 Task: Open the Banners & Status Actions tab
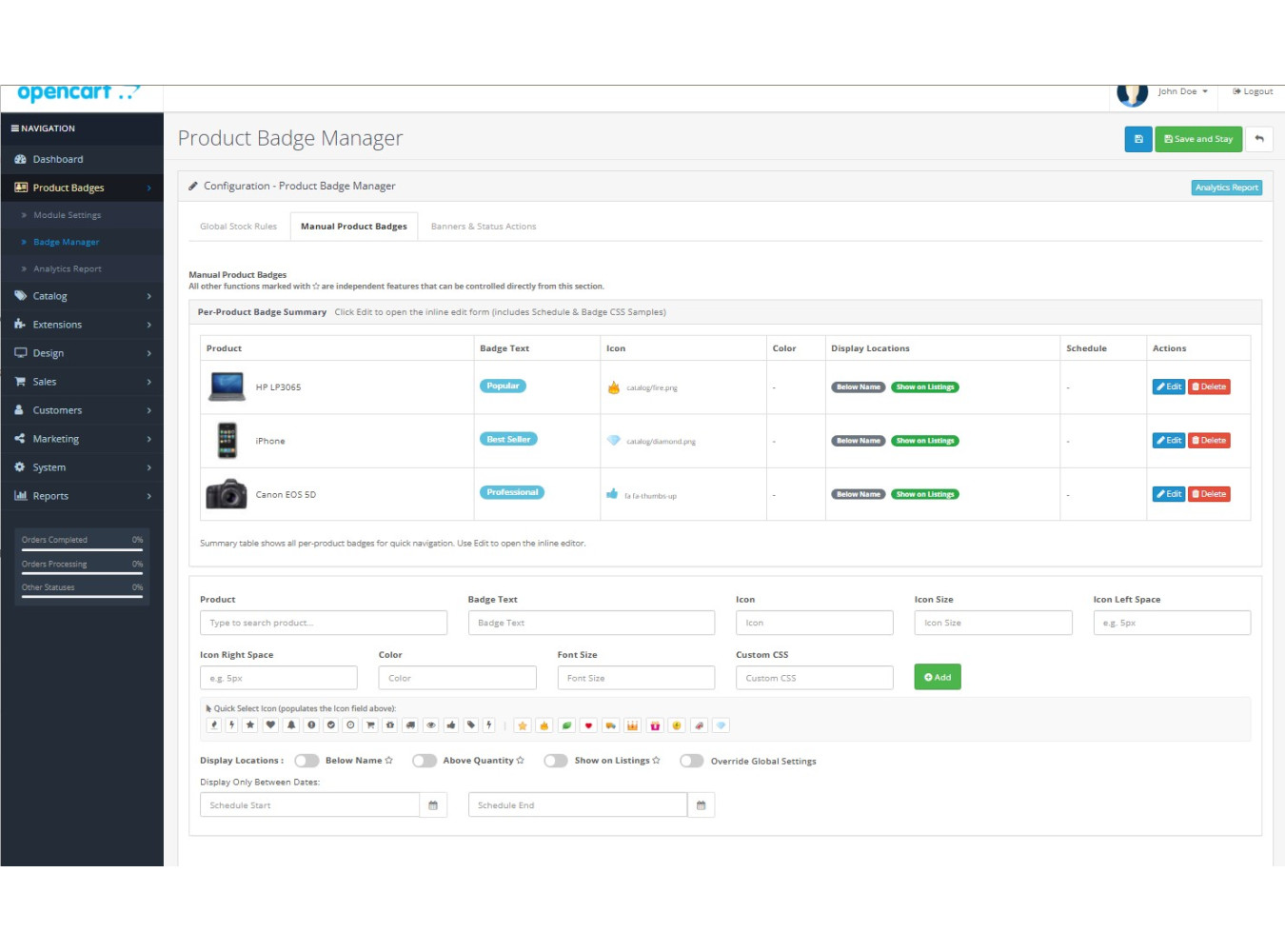483,227
